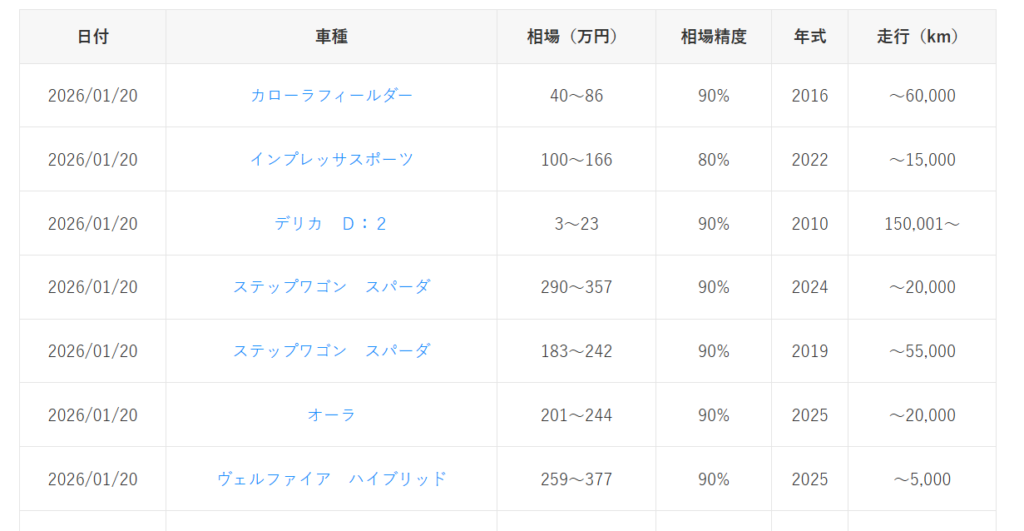Click the デリカ D:2 car link
1024x531 pixels.
[331, 224]
